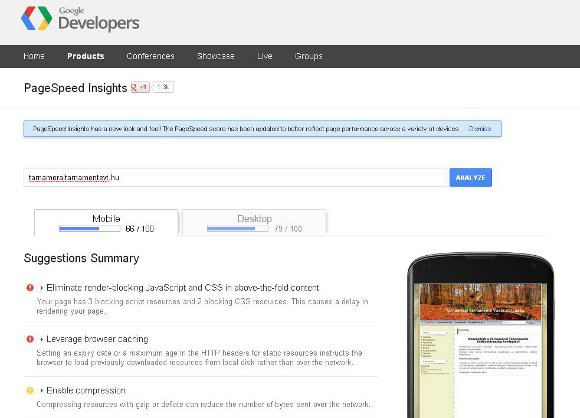Click the 79 / 100 desktop score text
580x418 pixels.
coord(288,229)
